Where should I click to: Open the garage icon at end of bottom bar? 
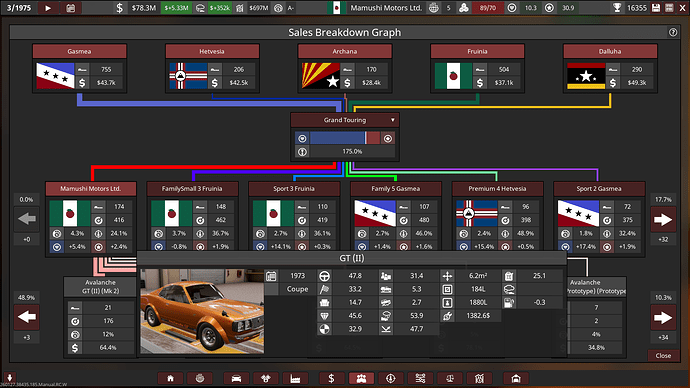coord(516,378)
